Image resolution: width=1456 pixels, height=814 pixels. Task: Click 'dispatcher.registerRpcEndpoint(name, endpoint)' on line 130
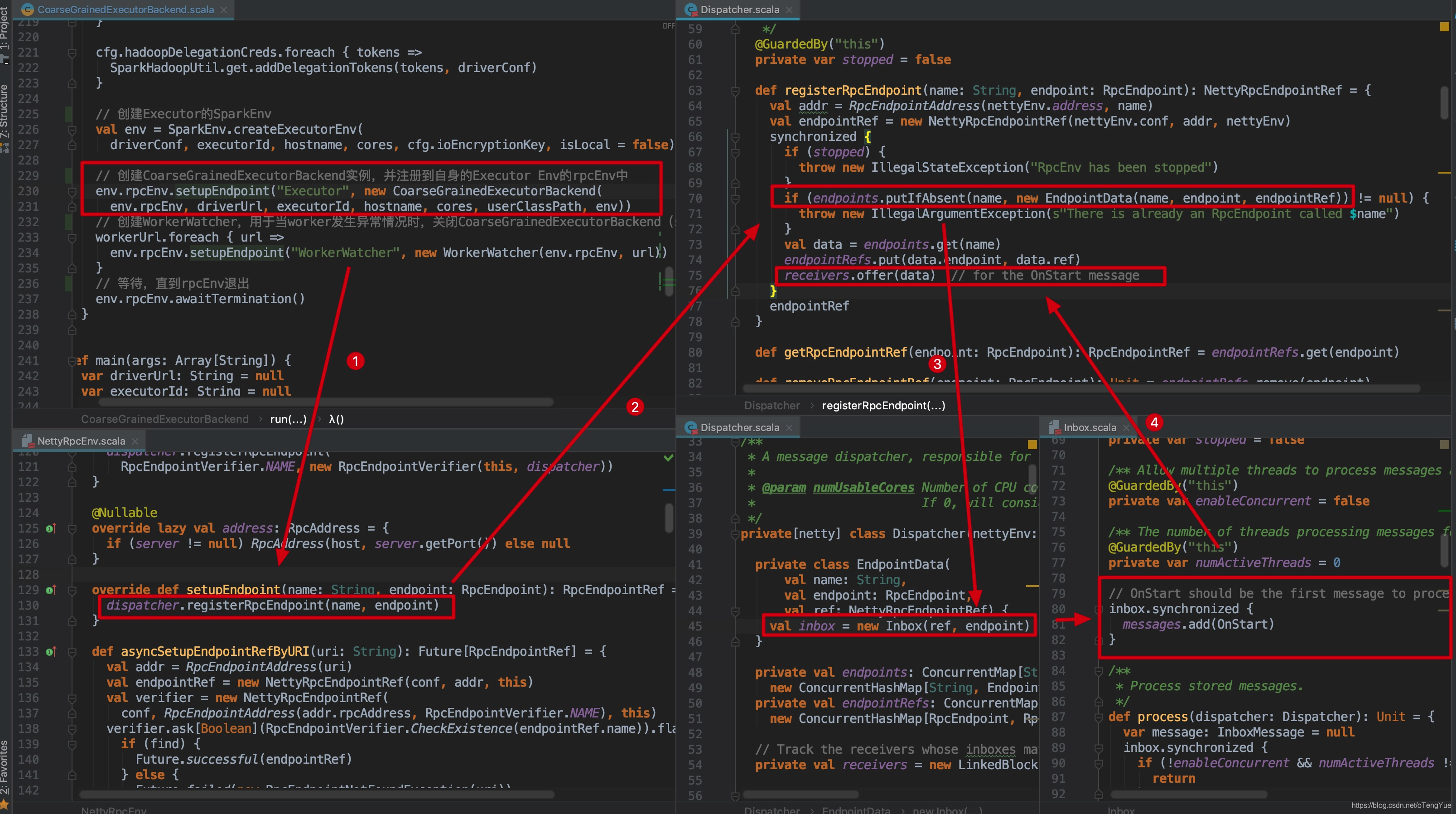[x=272, y=605]
